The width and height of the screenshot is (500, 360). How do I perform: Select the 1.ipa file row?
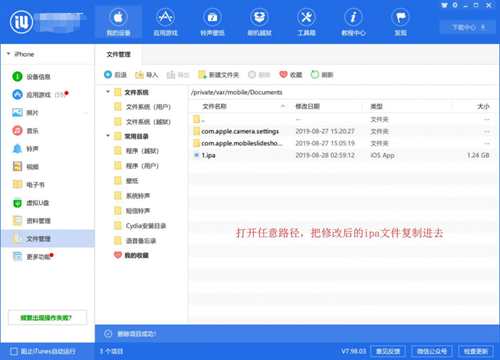coord(343,155)
